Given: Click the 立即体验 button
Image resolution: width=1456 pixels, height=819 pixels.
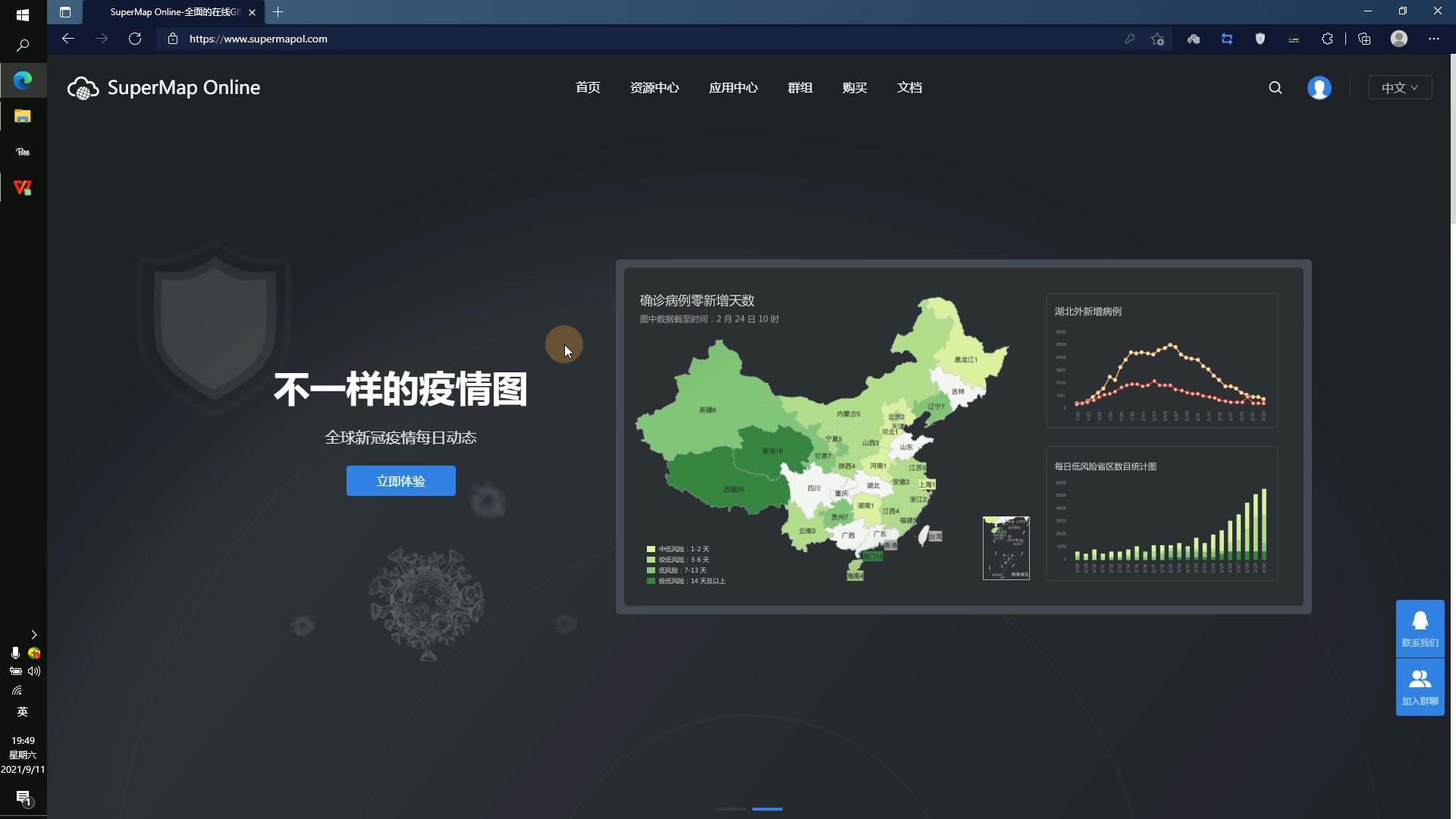Looking at the screenshot, I should (x=400, y=480).
